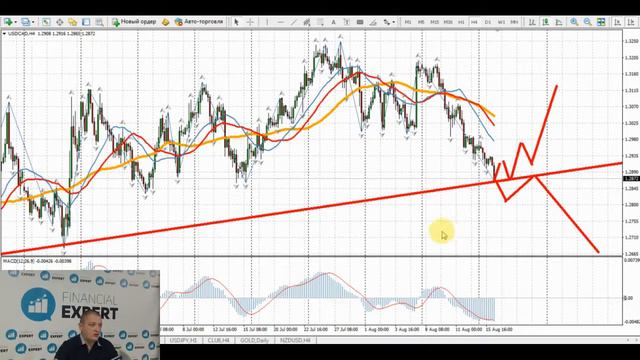This screenshot has height=360, width=640.
Task: Click the Zoom in magnifier icon
Action: [574, 22]
